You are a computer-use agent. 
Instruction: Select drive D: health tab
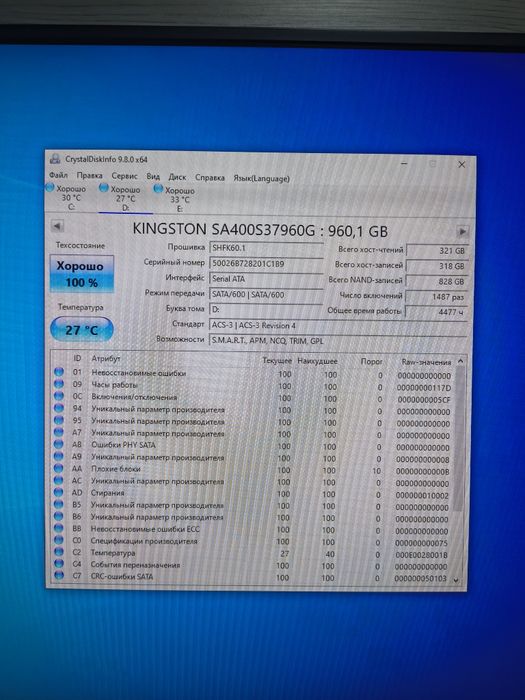(x=125, y=199)
